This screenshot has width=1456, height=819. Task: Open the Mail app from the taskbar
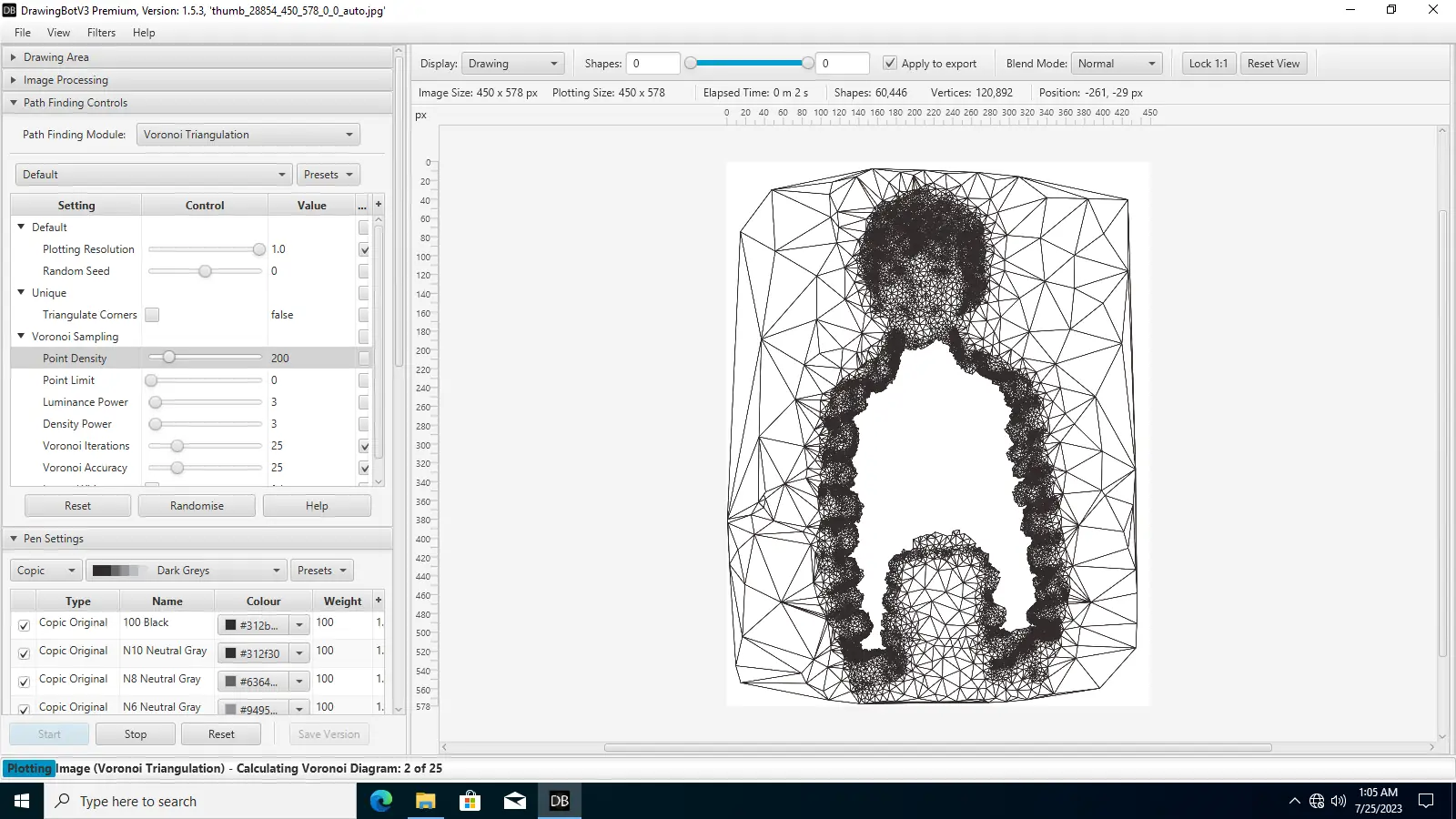pos(514,801)
